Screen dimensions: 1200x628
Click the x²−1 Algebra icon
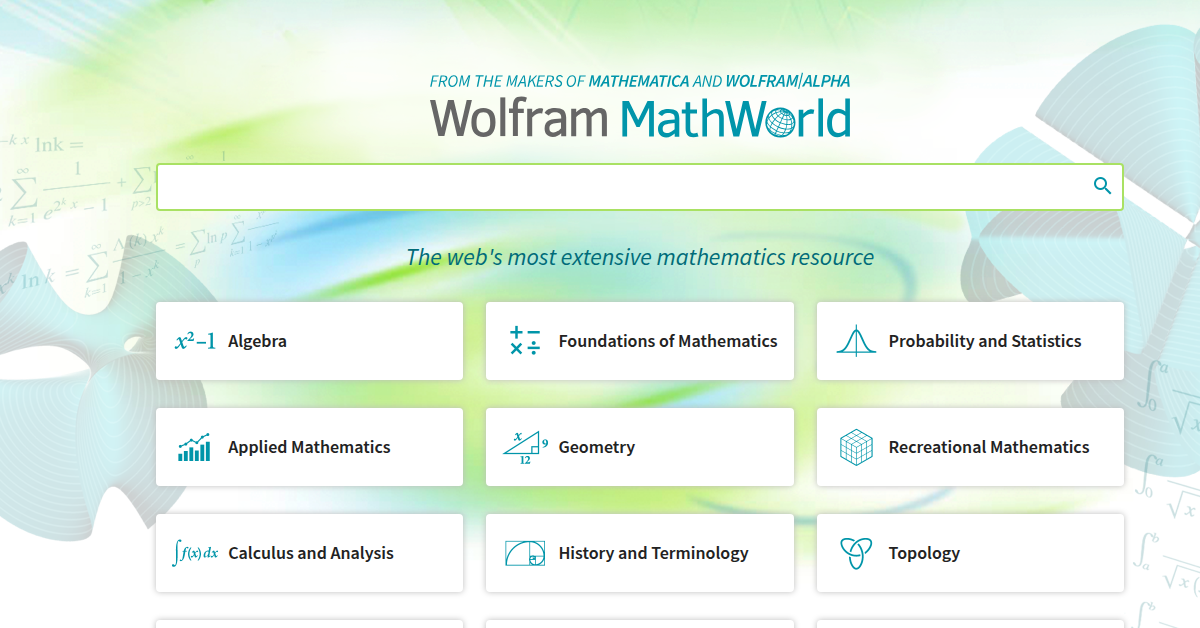point(195,341)
